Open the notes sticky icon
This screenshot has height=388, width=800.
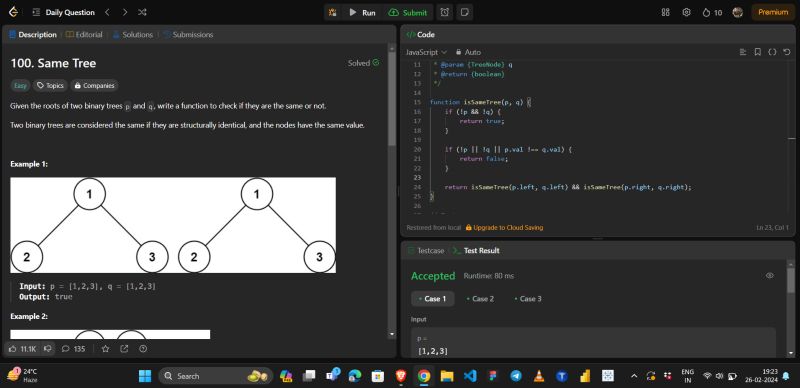coord(464,13)
